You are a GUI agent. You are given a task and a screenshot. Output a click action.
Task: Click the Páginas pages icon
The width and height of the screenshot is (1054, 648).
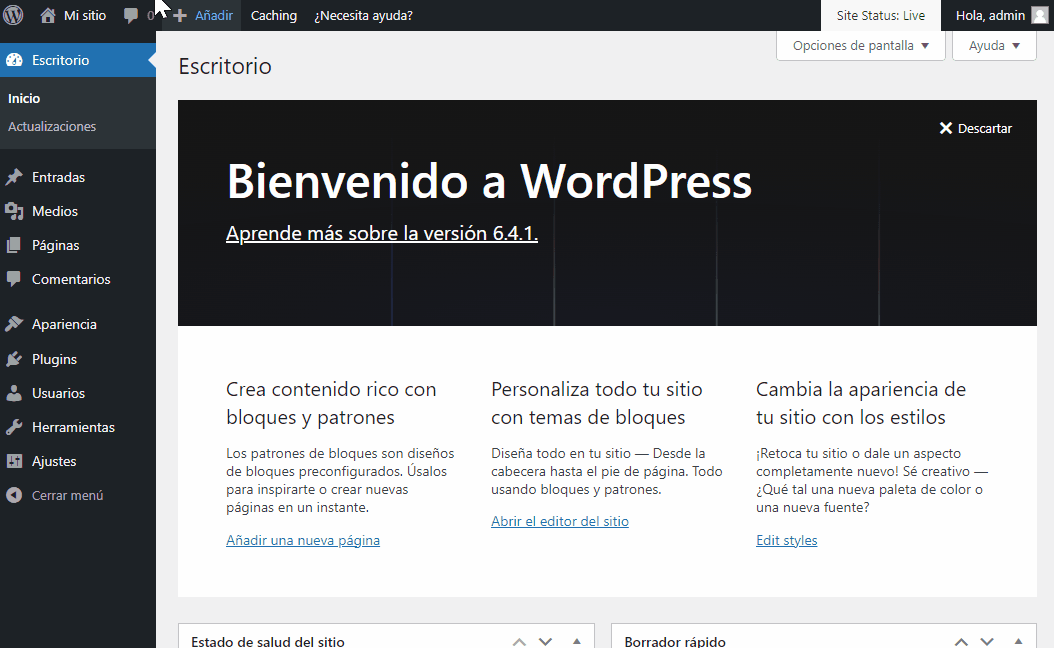pyautogui.click(x=14, y=245)
